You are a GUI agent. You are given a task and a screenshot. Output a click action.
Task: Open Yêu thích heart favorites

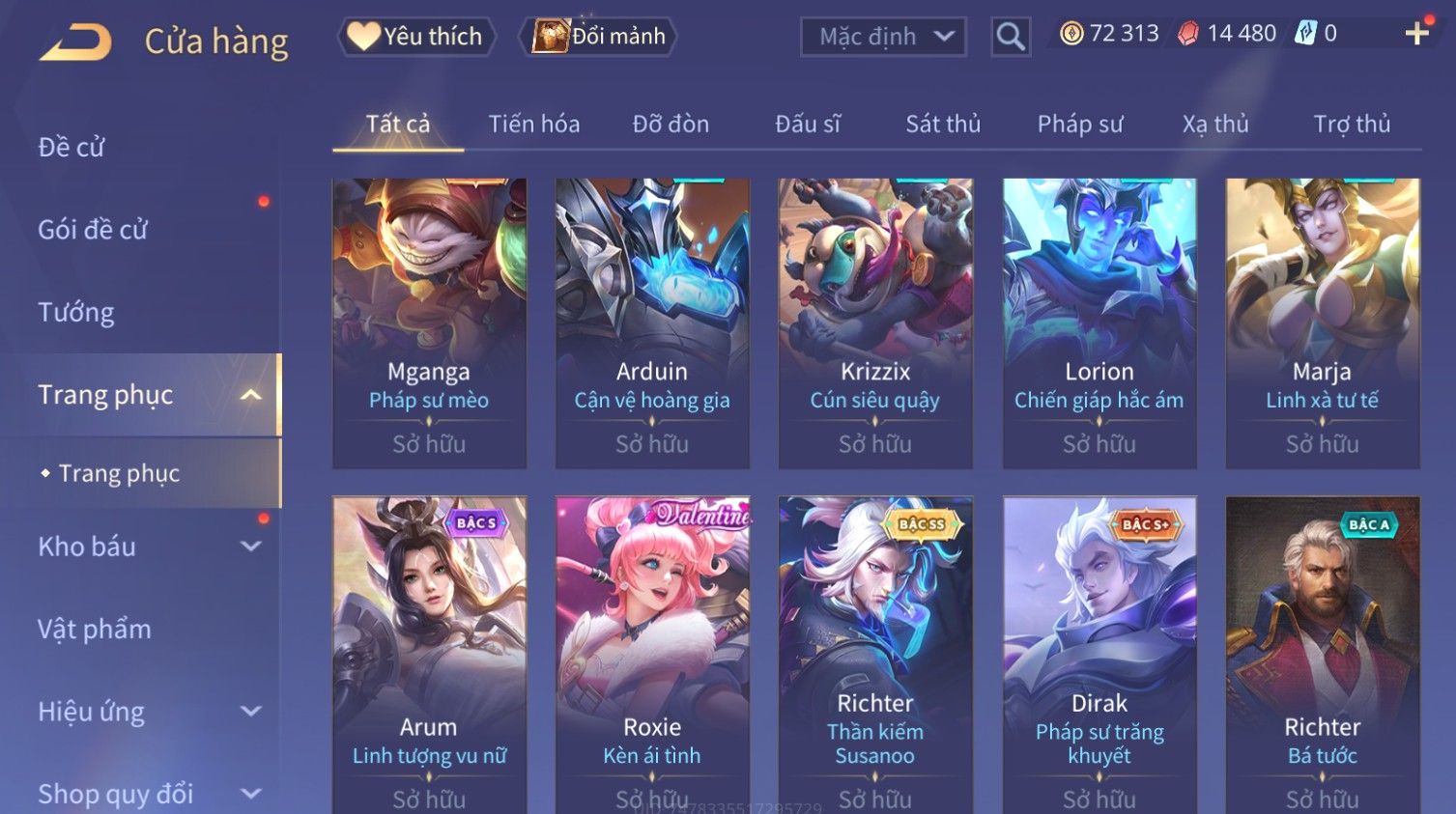(x=416, y=37)
